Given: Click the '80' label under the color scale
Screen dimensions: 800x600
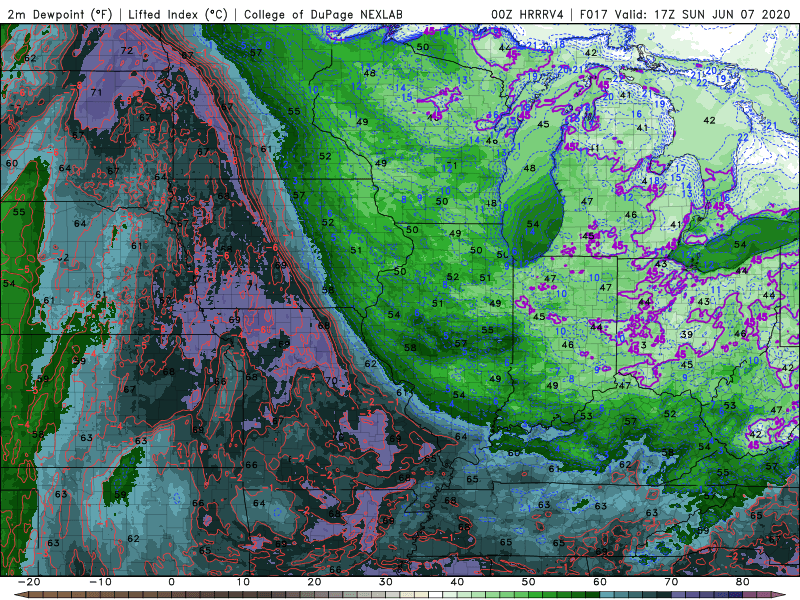Looking at the screenshot, I should coord(743,582).
